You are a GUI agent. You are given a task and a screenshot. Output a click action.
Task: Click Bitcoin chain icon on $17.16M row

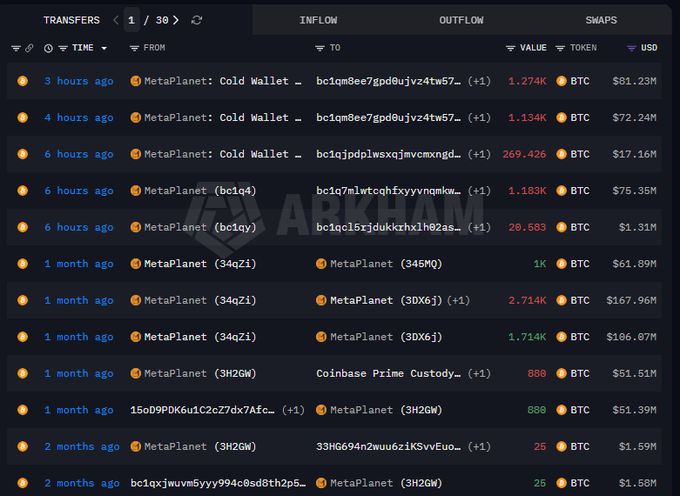pos(23,154)
